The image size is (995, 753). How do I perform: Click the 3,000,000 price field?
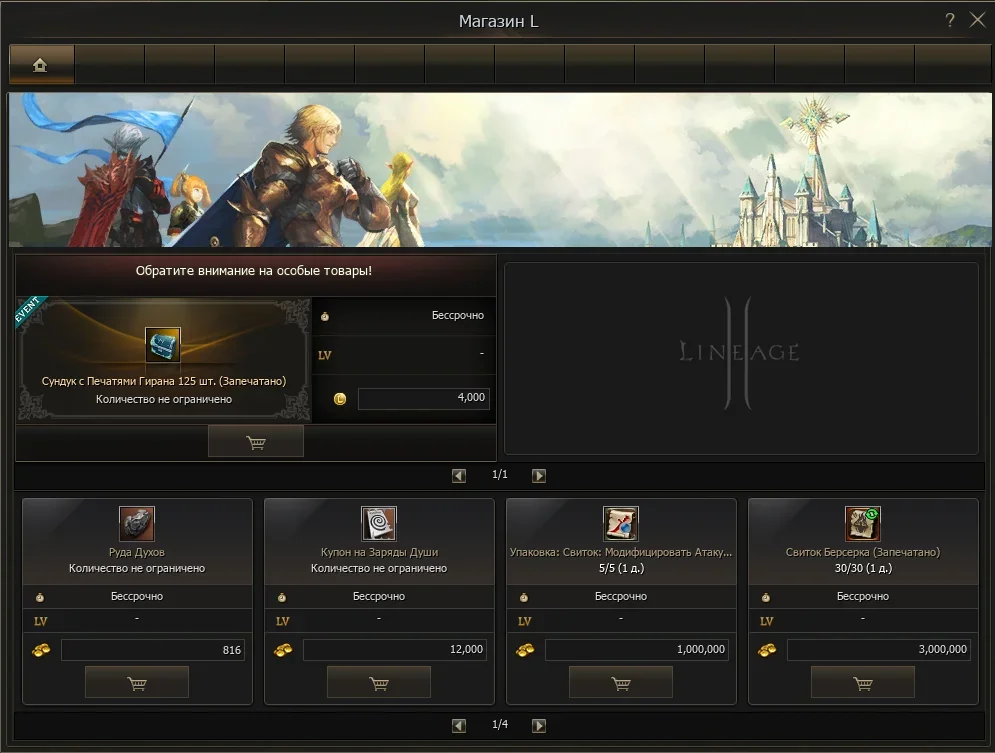click(879, 650)
